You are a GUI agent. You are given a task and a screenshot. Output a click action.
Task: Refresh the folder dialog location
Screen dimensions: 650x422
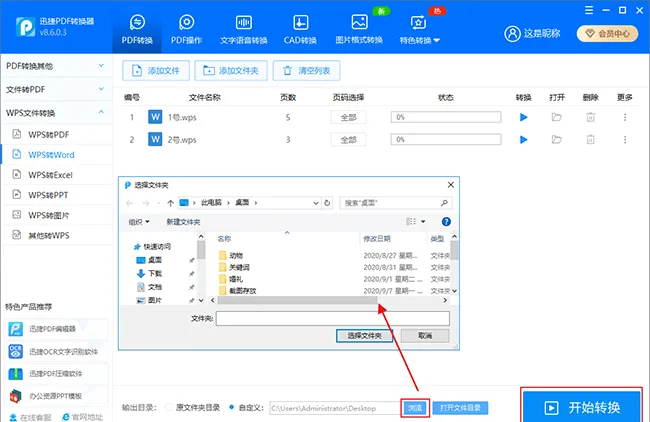(x=327, y=203)
